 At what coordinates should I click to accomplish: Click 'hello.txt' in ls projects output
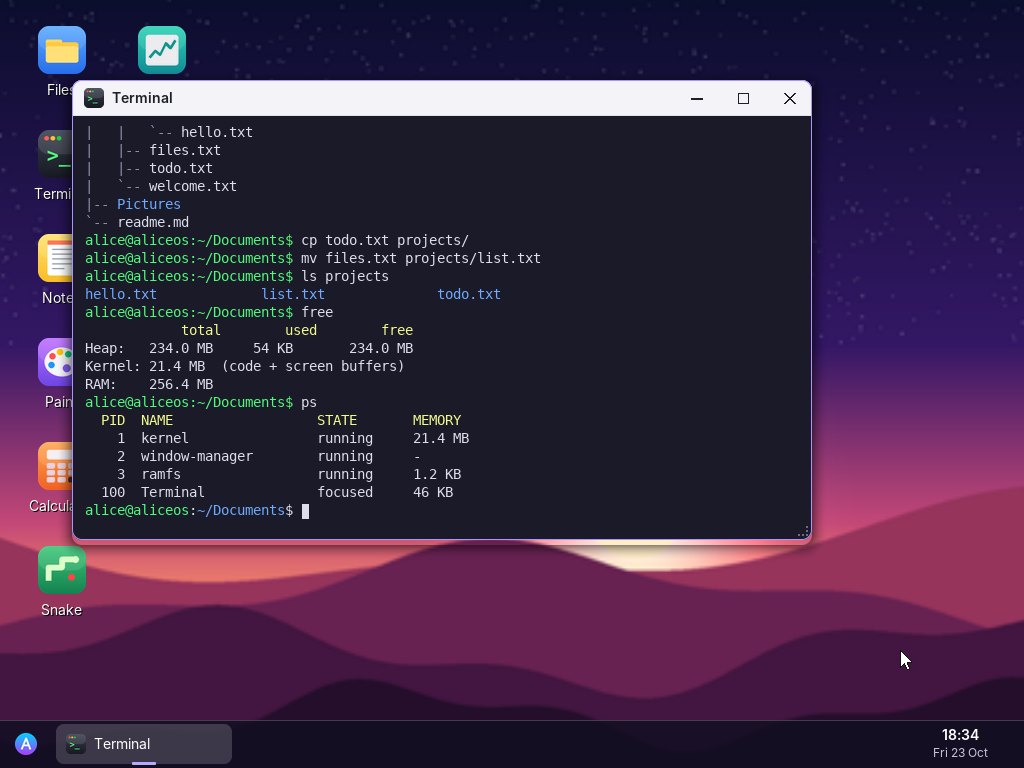click(x=121, y=295)
